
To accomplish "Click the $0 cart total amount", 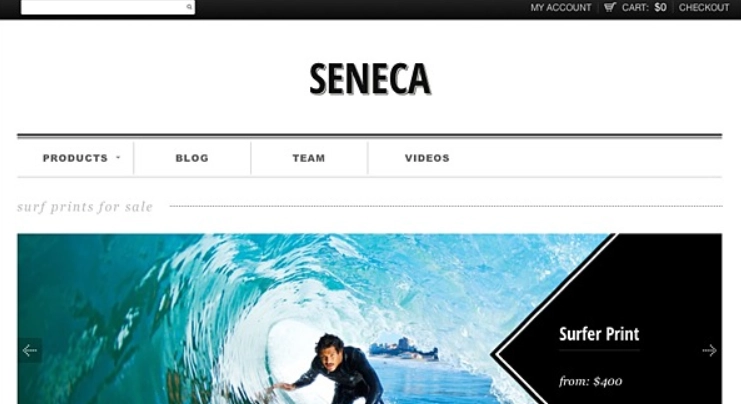I will pos(660,8).
